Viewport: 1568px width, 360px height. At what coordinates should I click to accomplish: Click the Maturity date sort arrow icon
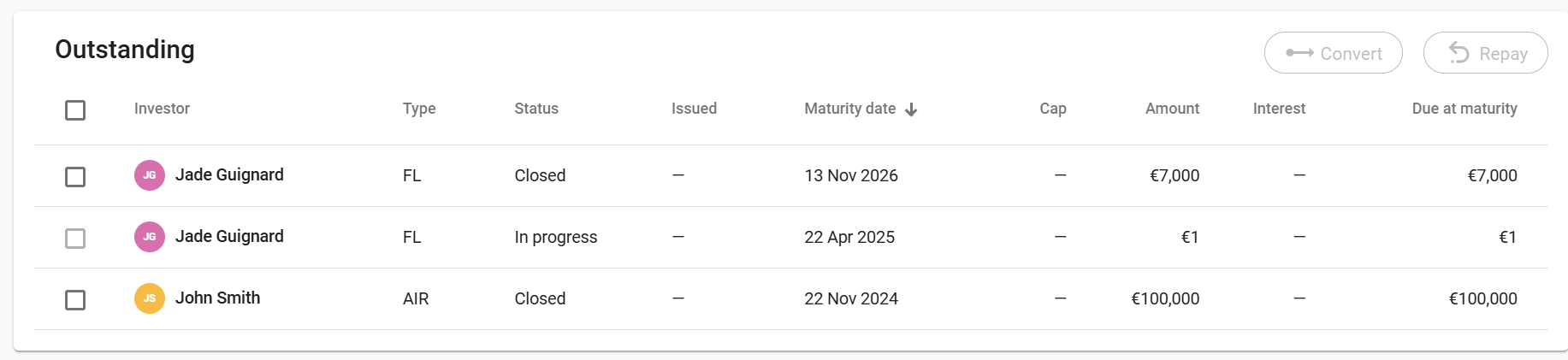[x=911, y=109]
